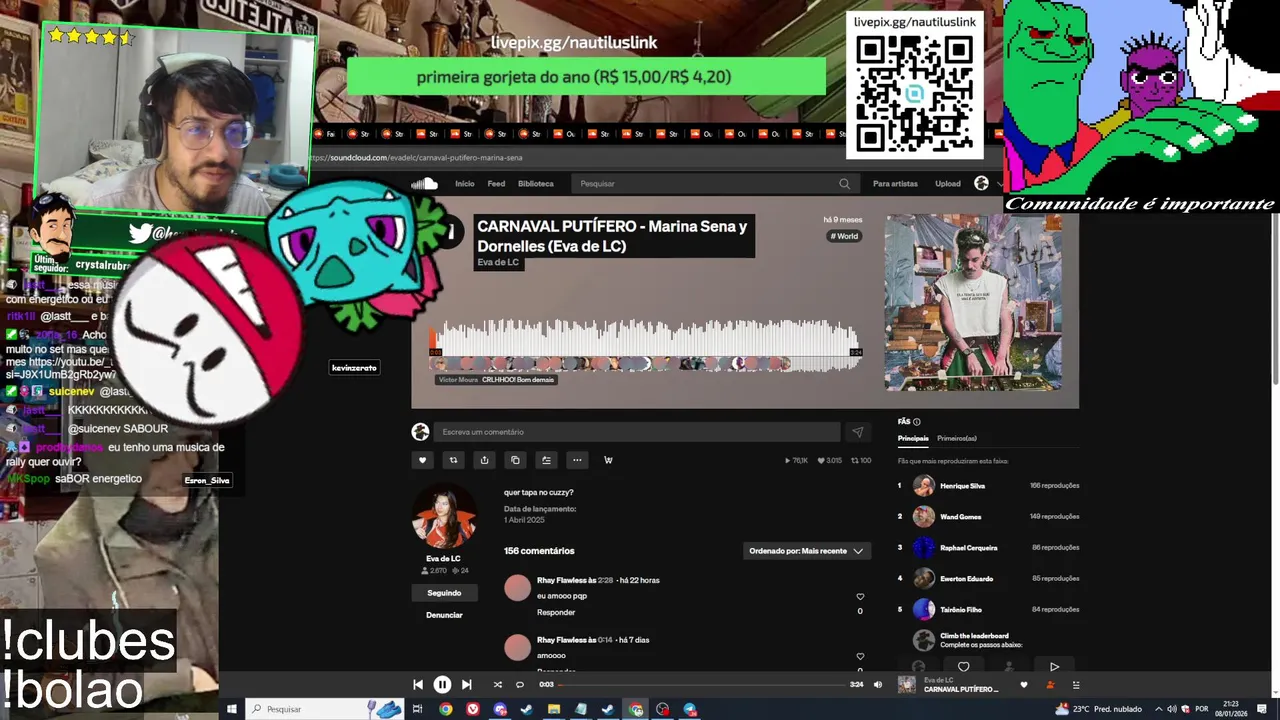Open Upload page link
This screenshot has width=1280, height=720.
pyautogui.click(x=948, y=183)
